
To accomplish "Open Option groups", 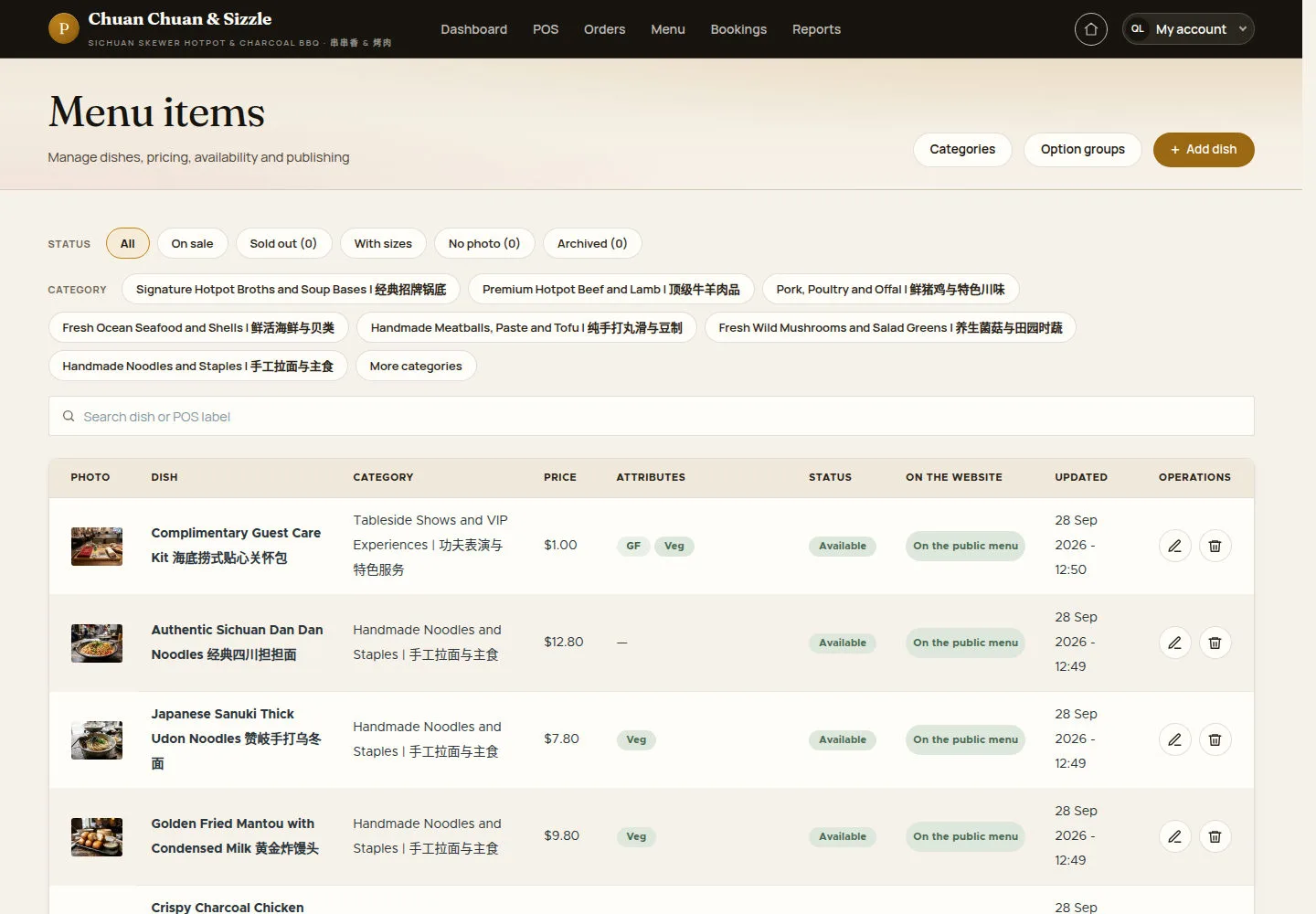I will (x=1083, y=149).
